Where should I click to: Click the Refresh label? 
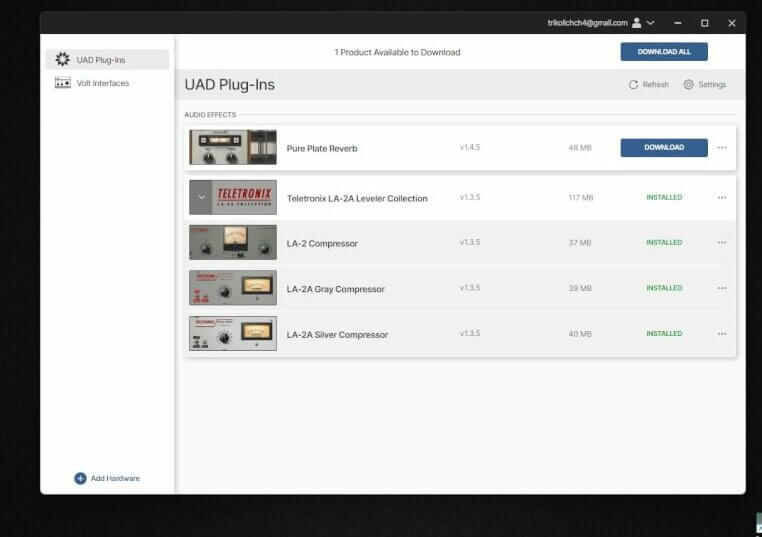pos(656,85)
